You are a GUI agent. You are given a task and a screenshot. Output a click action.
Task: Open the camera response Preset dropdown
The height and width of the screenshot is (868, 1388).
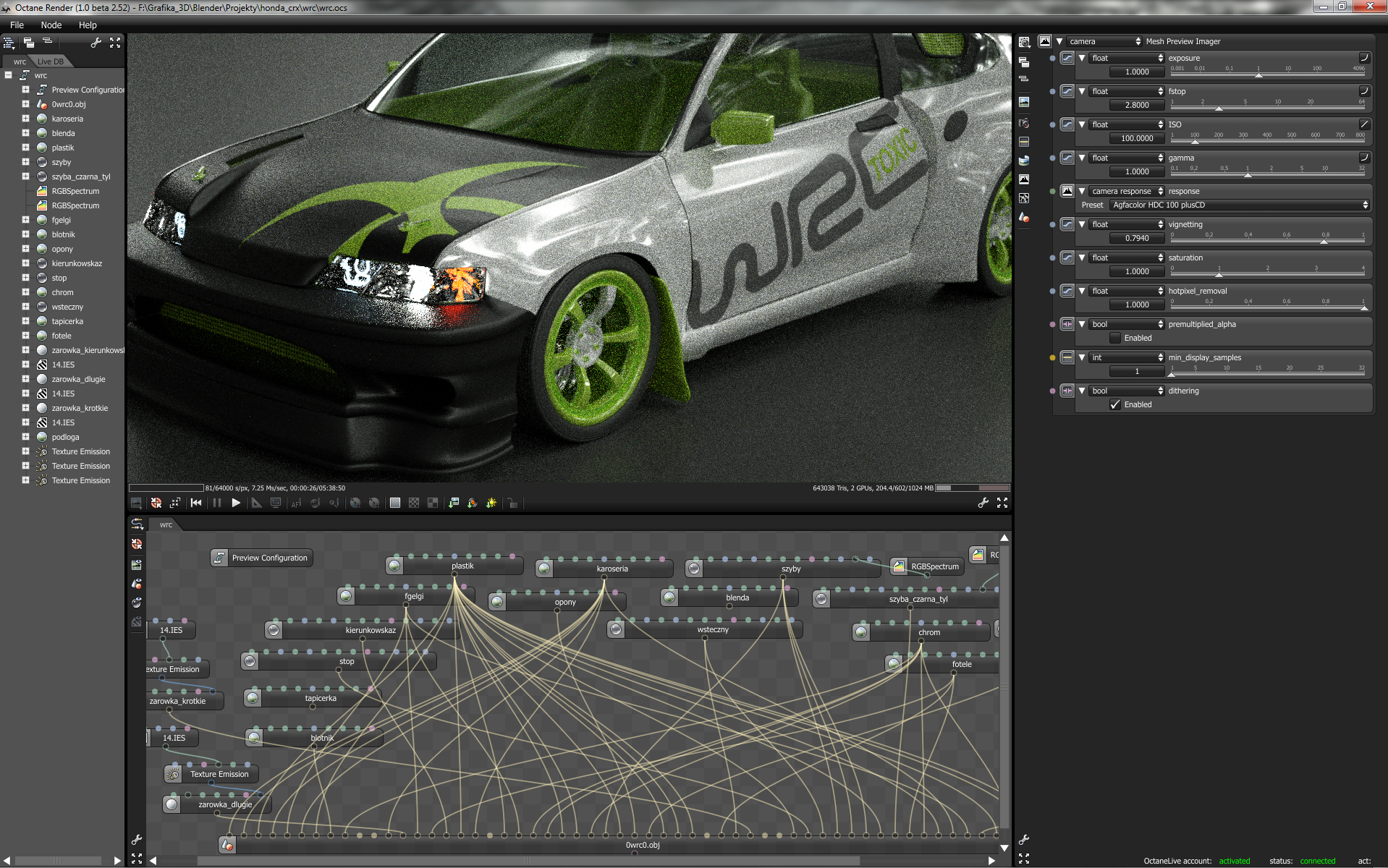(x=1240, y=205)
